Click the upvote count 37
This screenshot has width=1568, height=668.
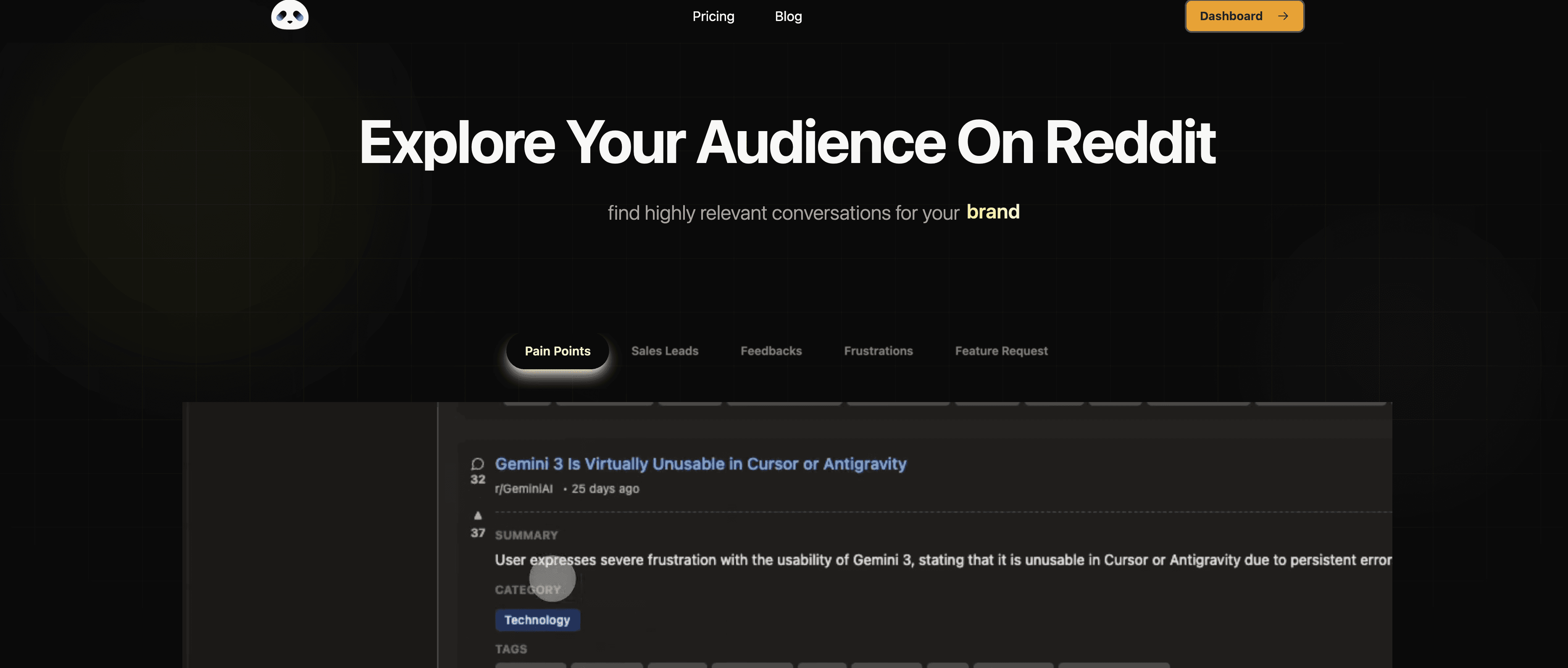pyautogui.click(x=478, y=534)
